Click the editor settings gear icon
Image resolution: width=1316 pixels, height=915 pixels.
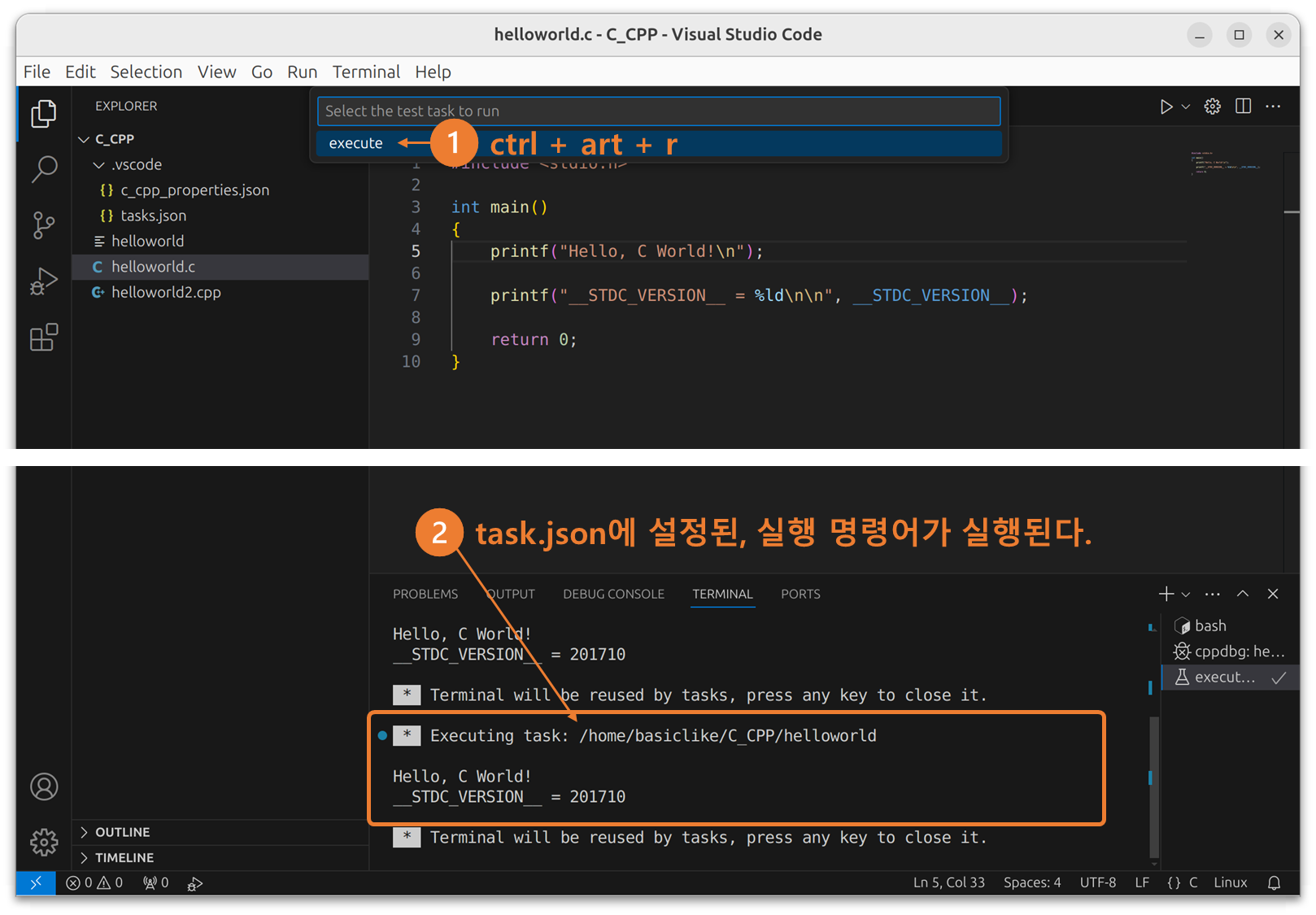click(x=1213, y=107)
